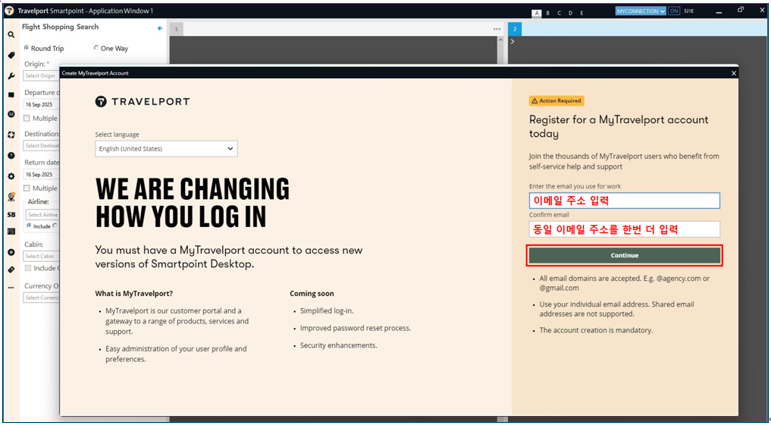Click the three-dots icon above window 1
Viewport: 771px width, 426px height.
[497, 29]
